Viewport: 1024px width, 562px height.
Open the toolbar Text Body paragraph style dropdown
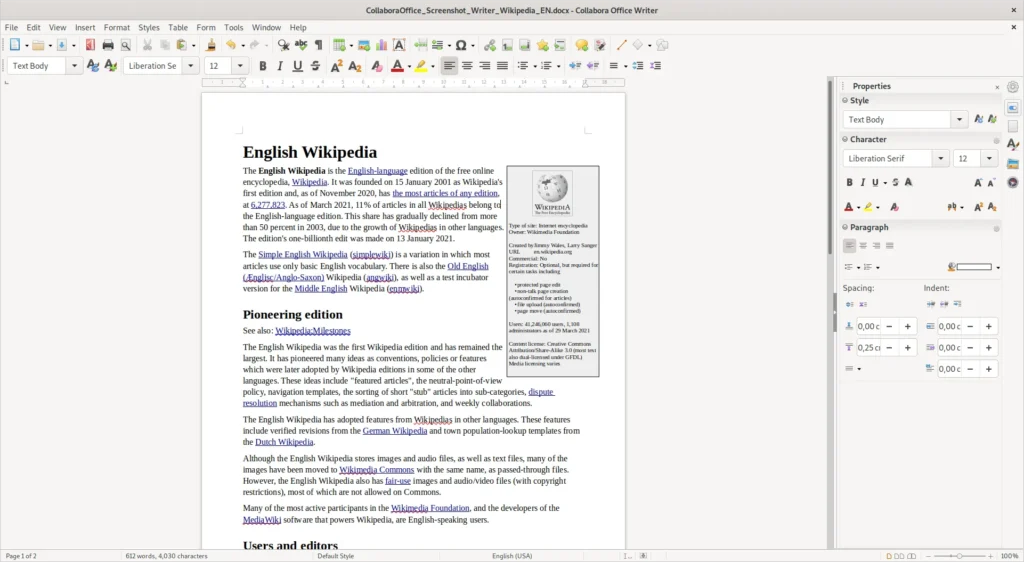74,66
